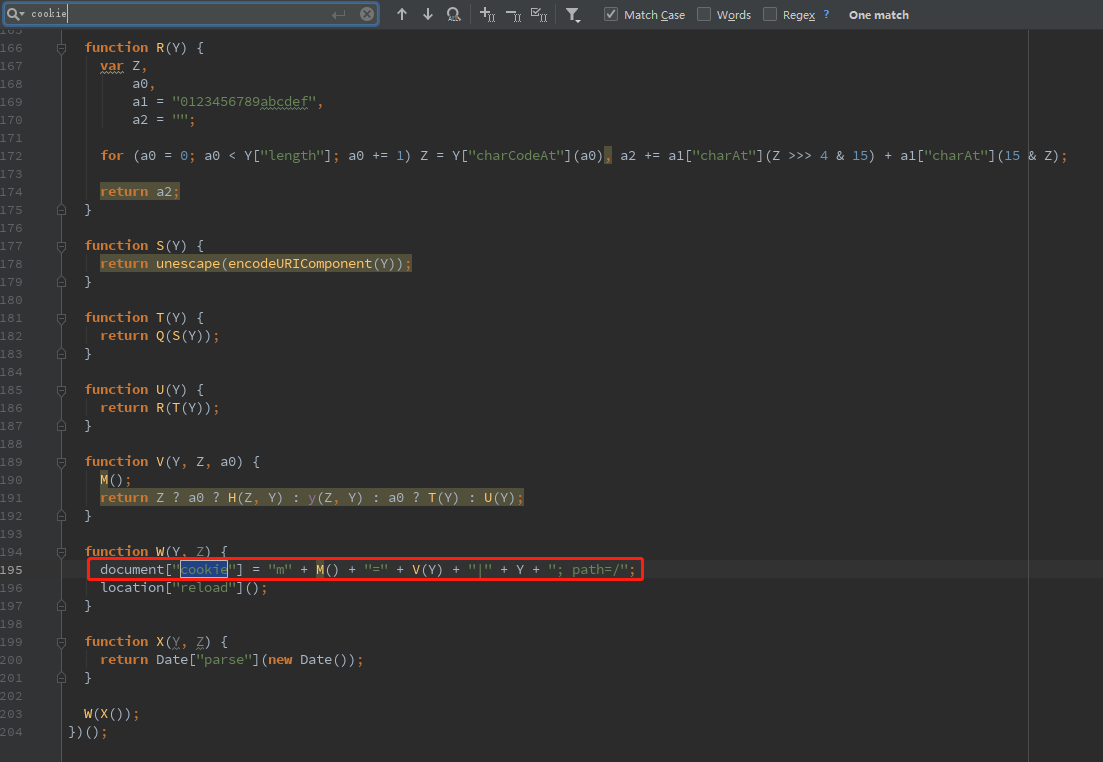This screenshot has width=1103, height=762.
Task: Unselect occurrence icon in search bar
Action: tap(513, 15)
